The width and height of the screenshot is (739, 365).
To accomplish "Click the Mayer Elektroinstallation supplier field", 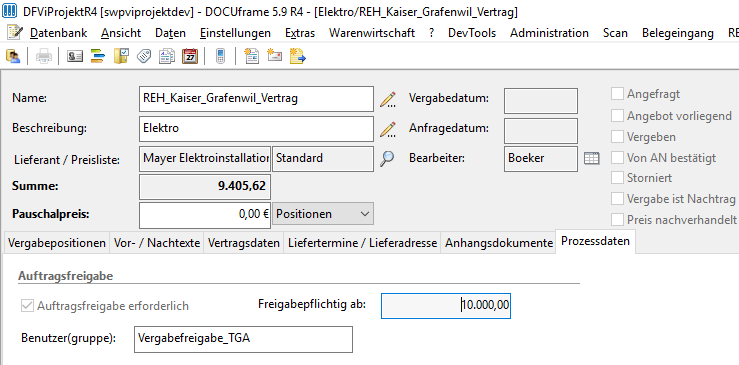I will (205, 158).
